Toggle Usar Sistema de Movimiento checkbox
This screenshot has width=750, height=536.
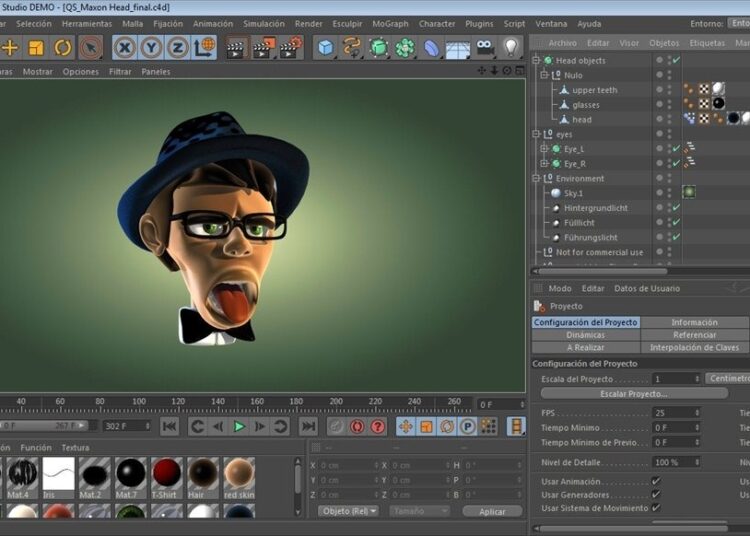click(x=656, y=508)
